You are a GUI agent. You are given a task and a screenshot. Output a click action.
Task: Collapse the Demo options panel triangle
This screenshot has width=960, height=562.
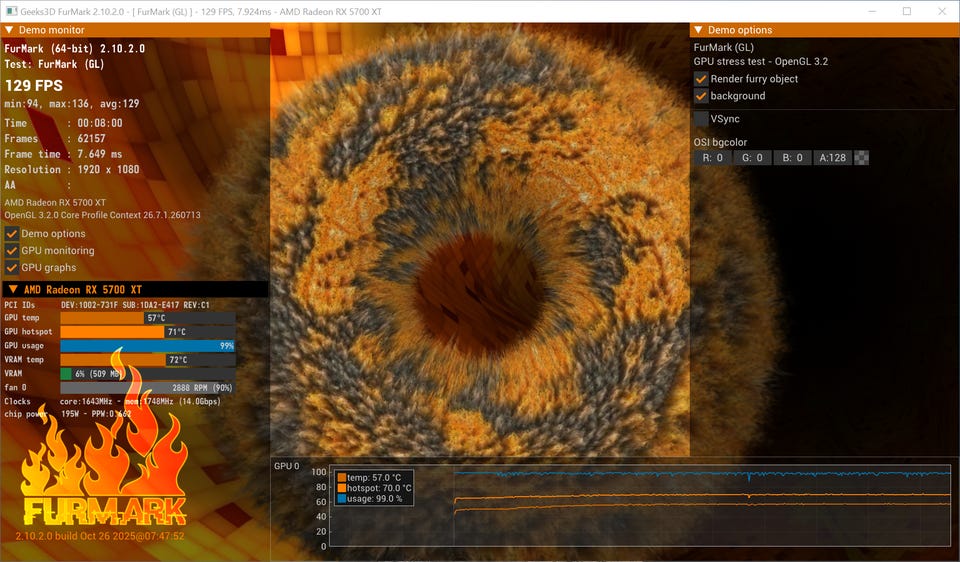tap(699, 30)
